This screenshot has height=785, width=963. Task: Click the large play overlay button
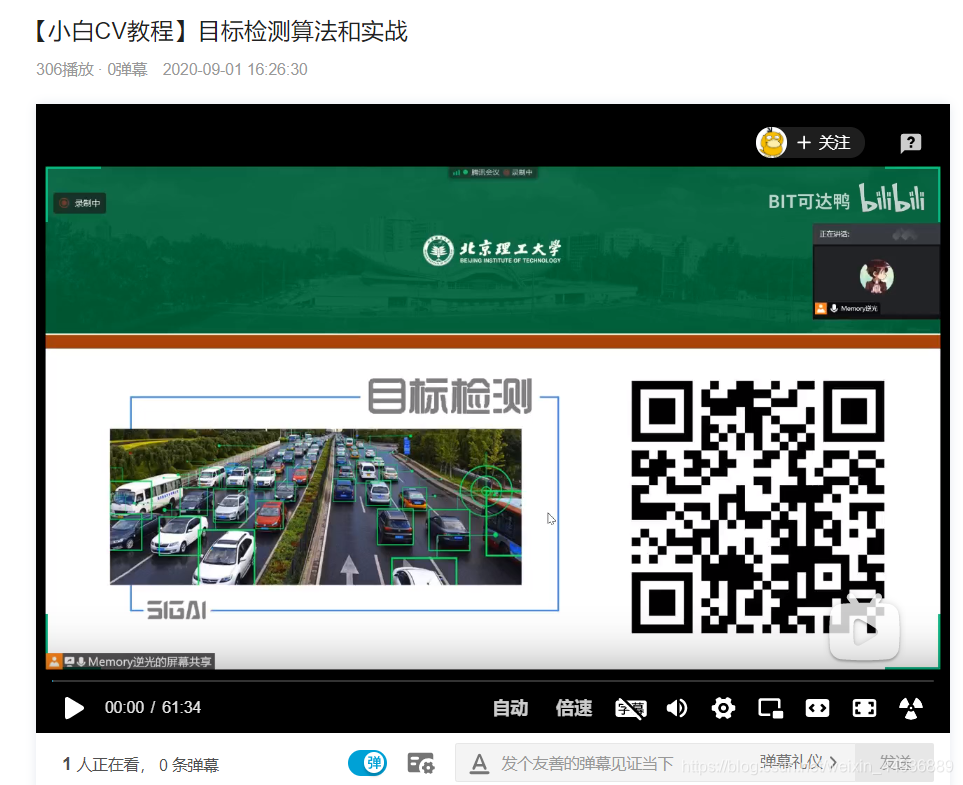864,628
